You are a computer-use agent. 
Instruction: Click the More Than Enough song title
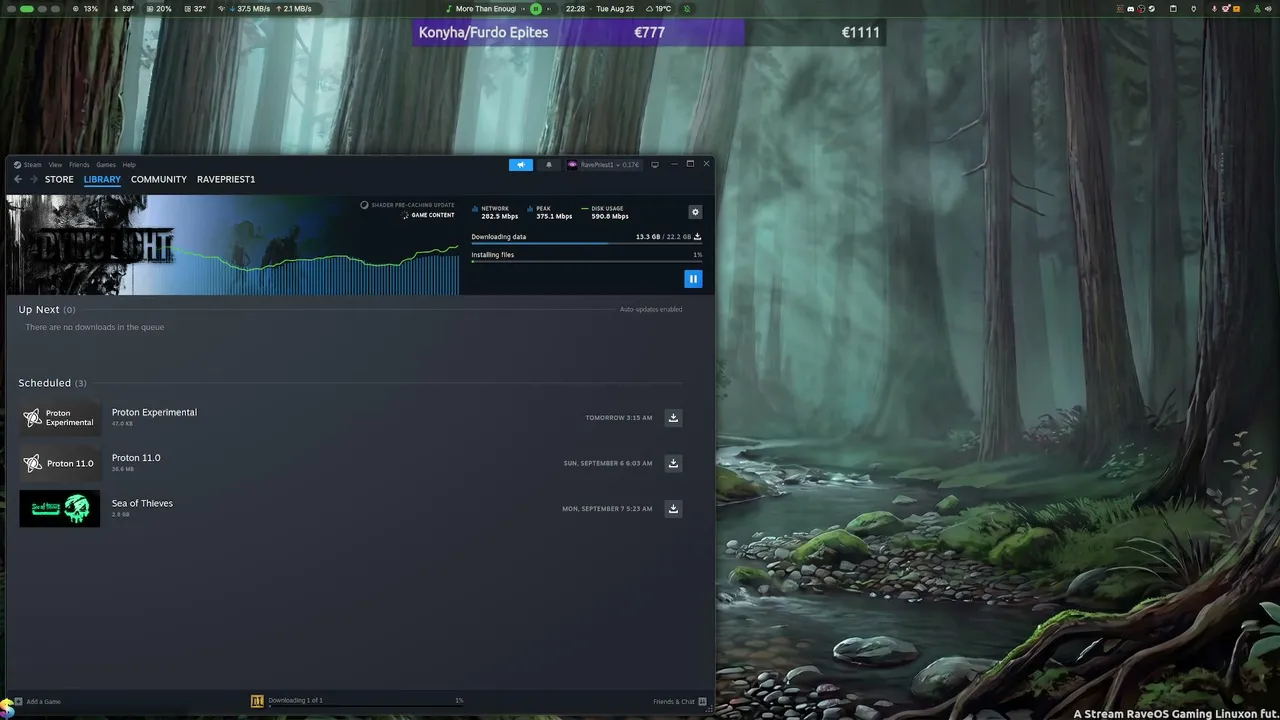point(486,9)
